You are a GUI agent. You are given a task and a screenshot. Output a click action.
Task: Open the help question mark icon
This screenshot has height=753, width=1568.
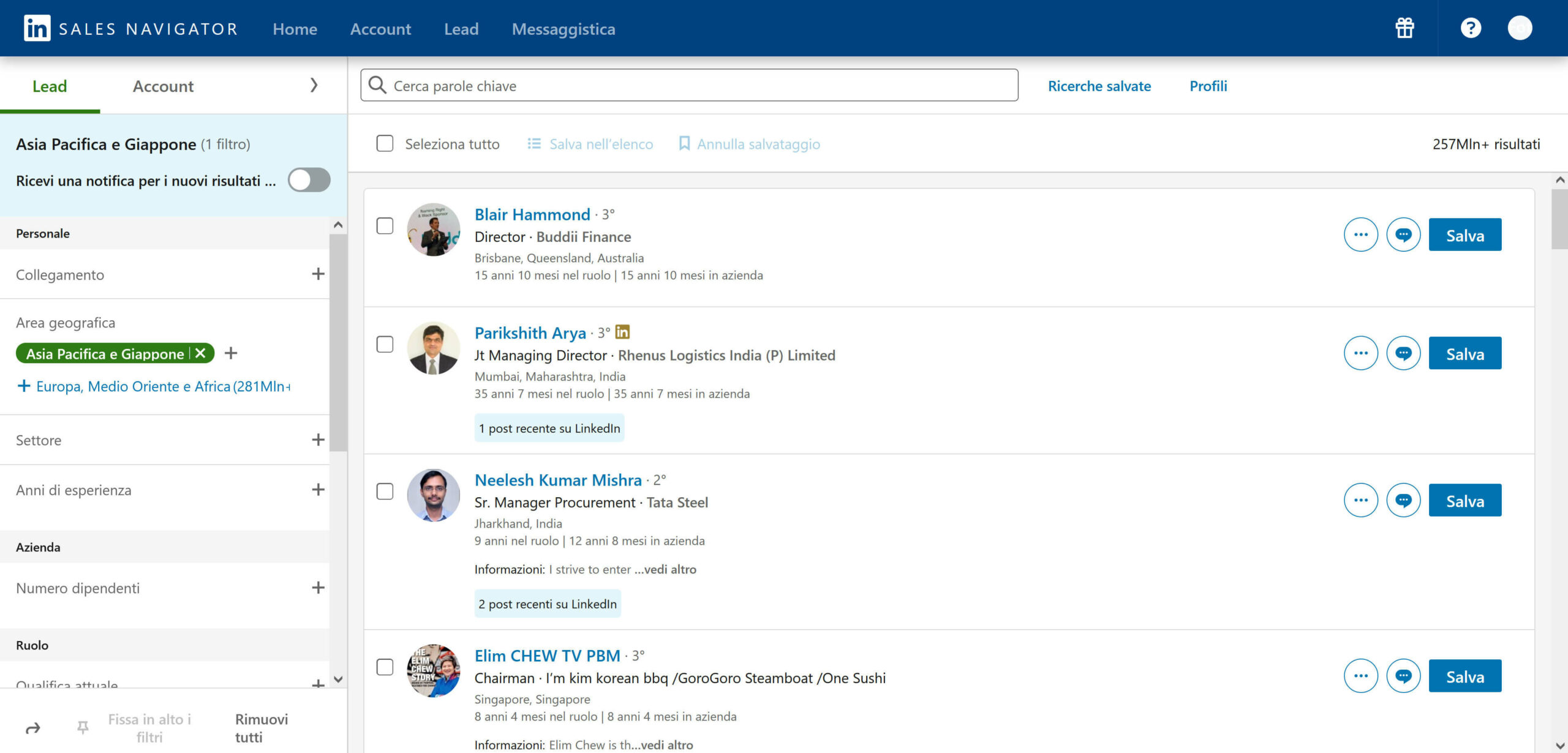pos(1471,28)
